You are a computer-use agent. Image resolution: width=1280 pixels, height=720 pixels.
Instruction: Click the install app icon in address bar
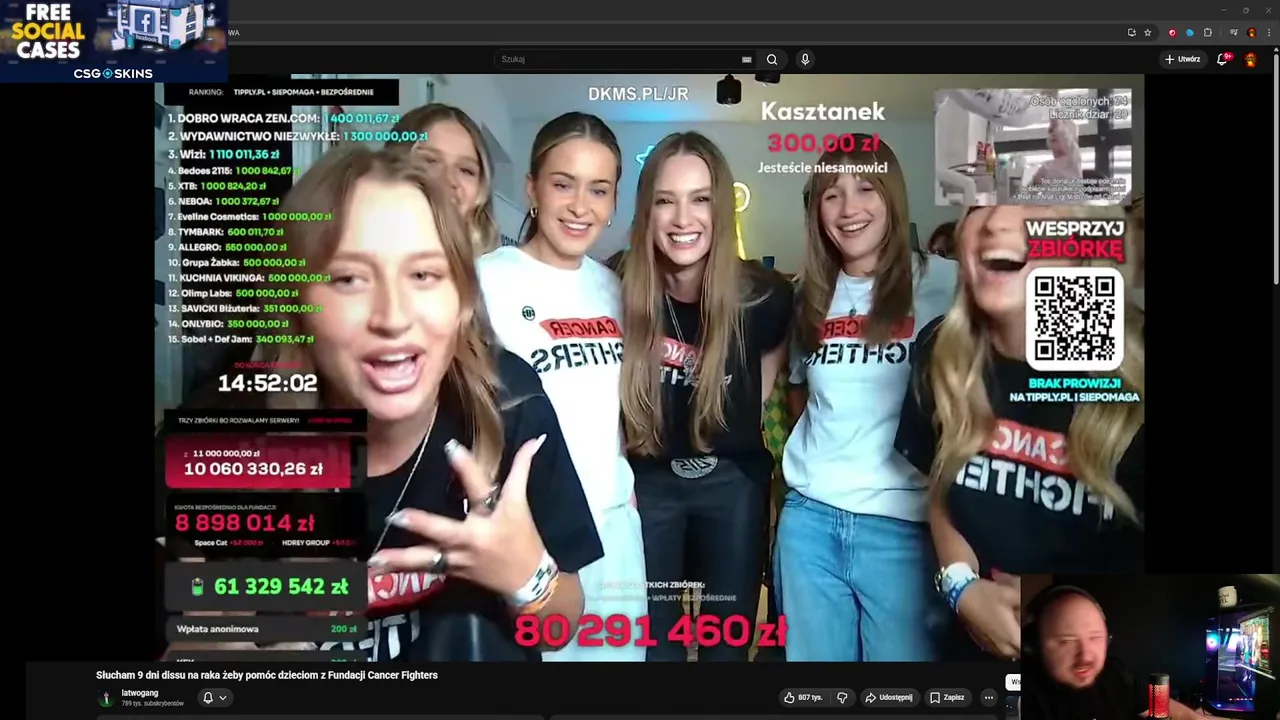[x=1131, y=32]
